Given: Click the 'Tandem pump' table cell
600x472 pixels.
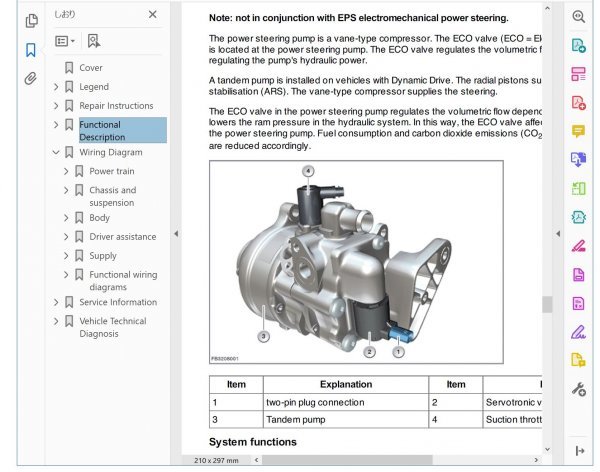Looking at the screenshot, I should (x=346, y=420).
